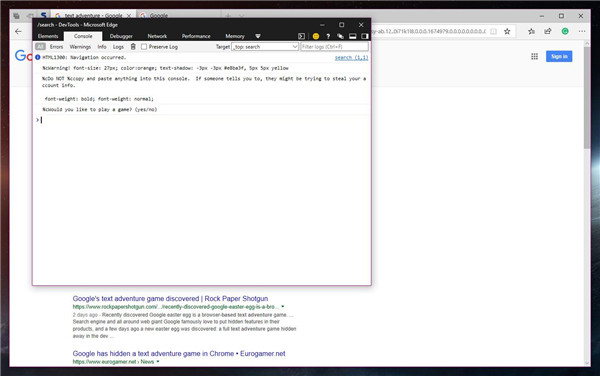Screen dimensions: 600x376
Task: Click the DevTools emulation/settings icon beside help
Action: [x=340, y=36]
